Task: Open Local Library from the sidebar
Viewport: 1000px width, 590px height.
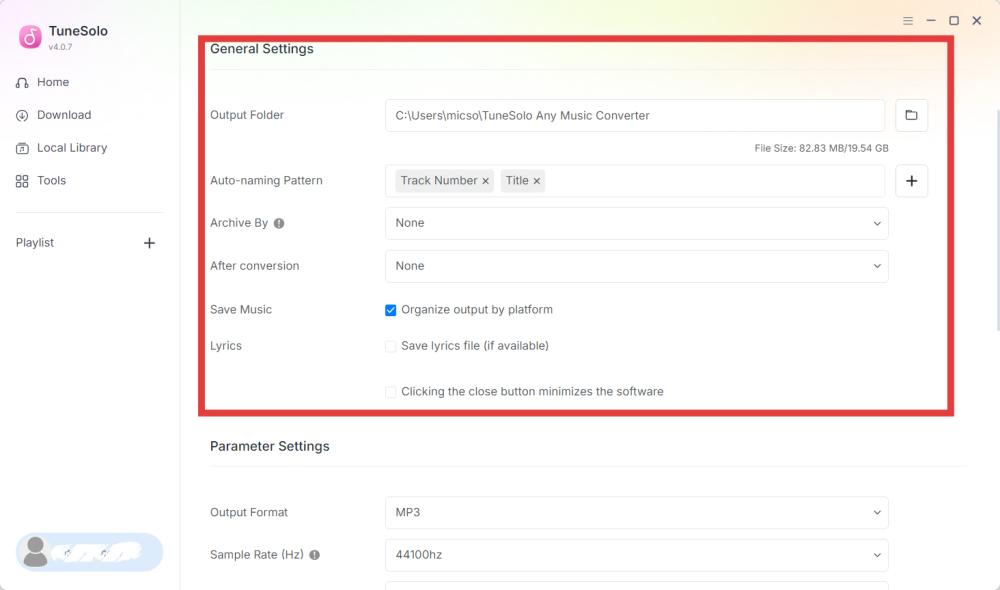Action: (x=61, y=148)
